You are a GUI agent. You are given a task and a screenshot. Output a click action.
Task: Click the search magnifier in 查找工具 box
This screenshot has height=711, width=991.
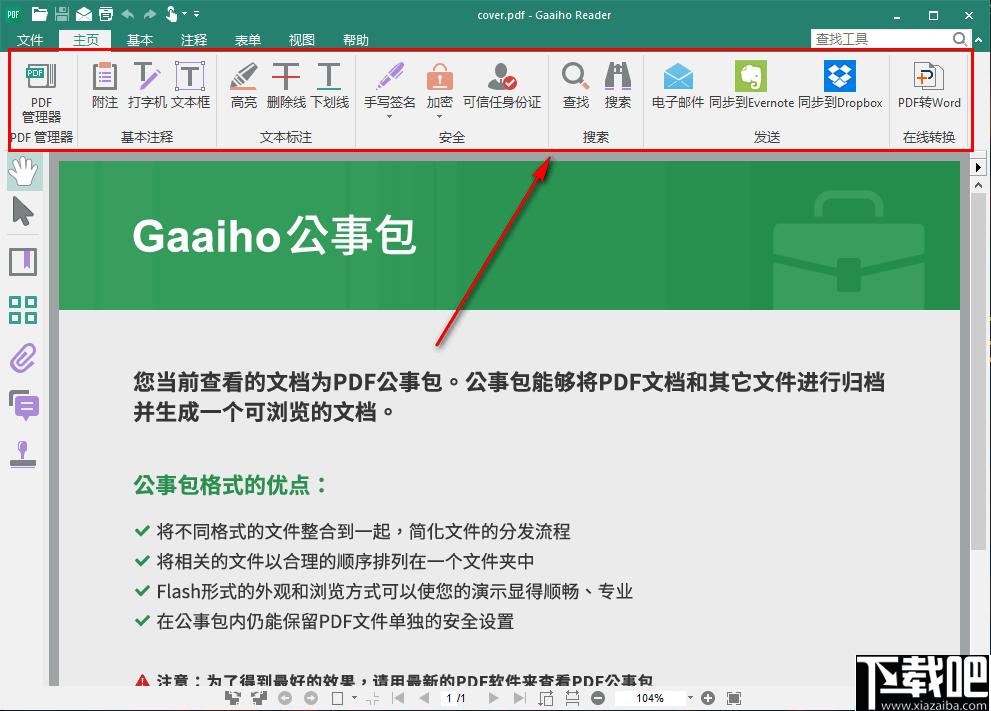click(960, 39)
